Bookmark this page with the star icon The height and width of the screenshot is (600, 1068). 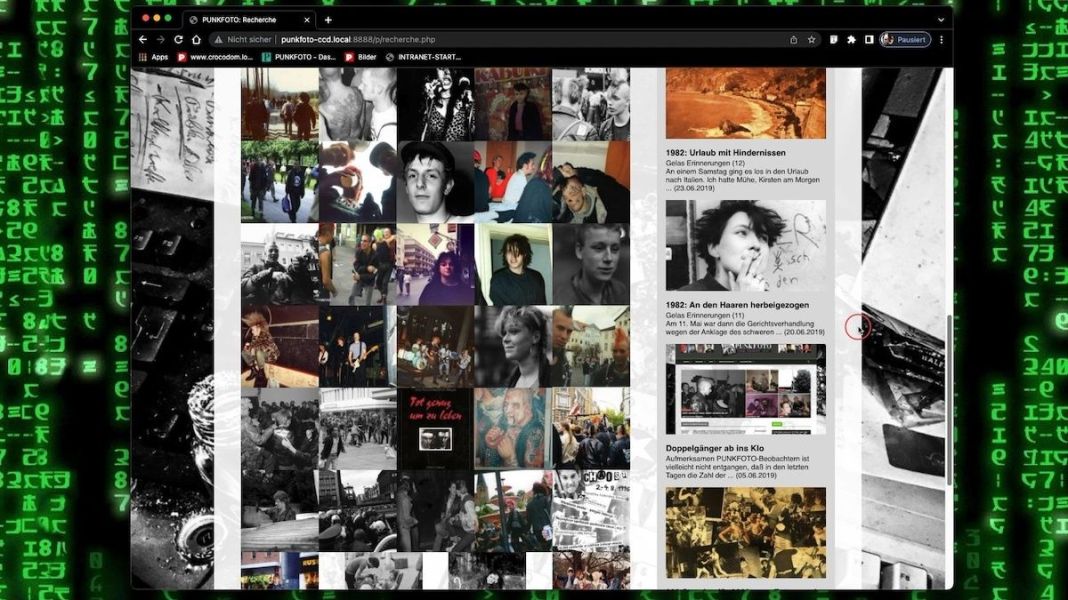click(811, 40)
